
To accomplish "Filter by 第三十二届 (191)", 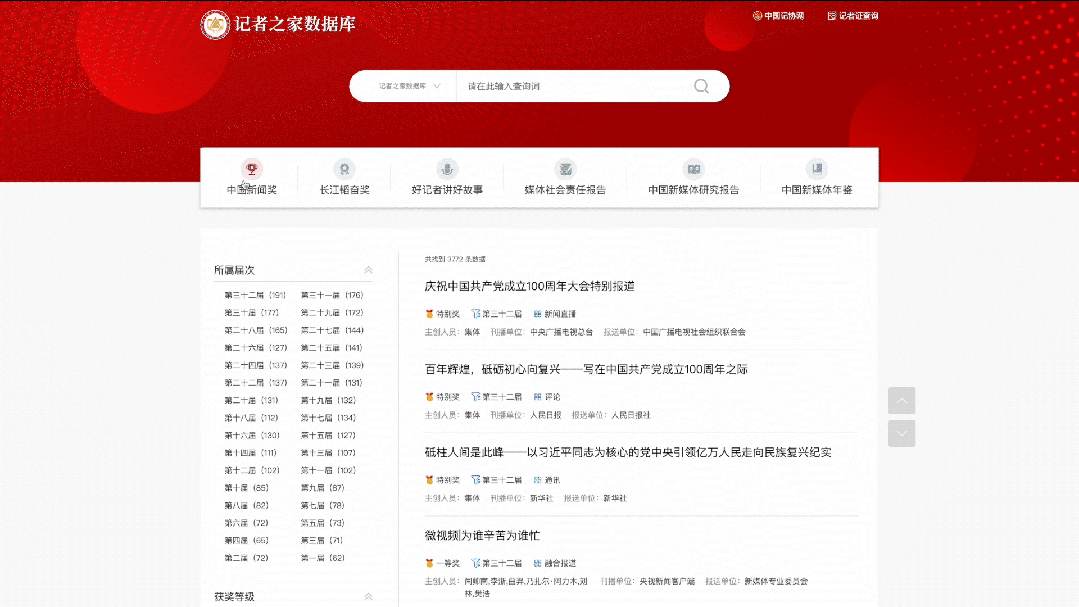I will [x=255, y=295].
